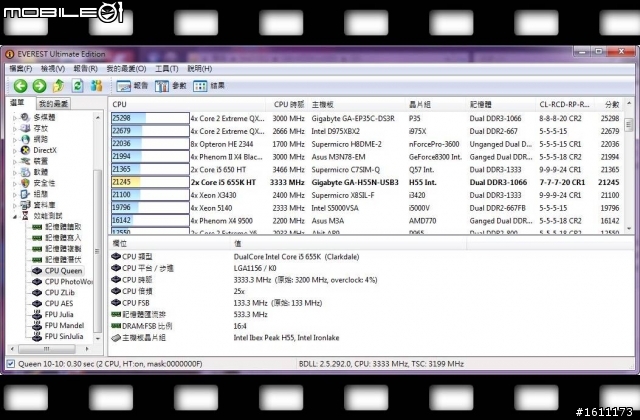This screenshot has width=640, height=420.
Task: Select the CPU PhotoWorxx benchmark chip icon
Action: click(37, 282)
